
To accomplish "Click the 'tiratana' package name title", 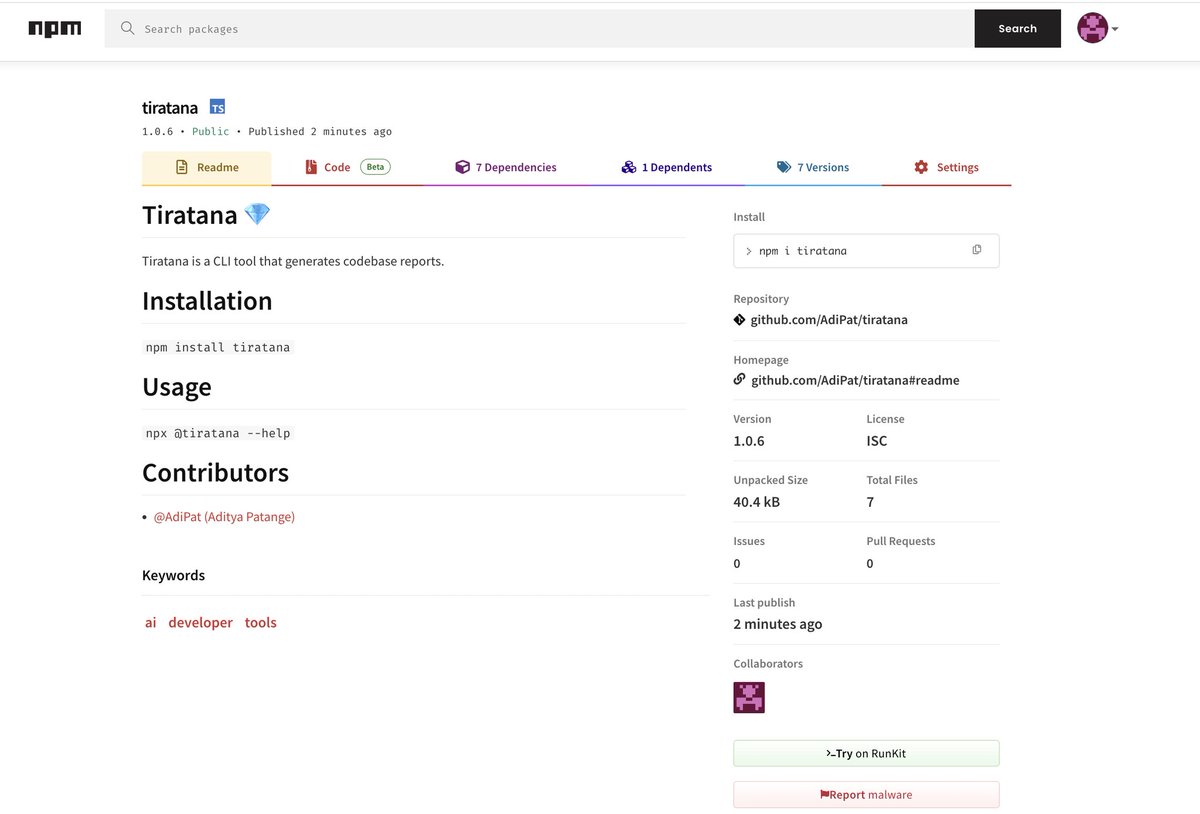I will coord(170,107).
